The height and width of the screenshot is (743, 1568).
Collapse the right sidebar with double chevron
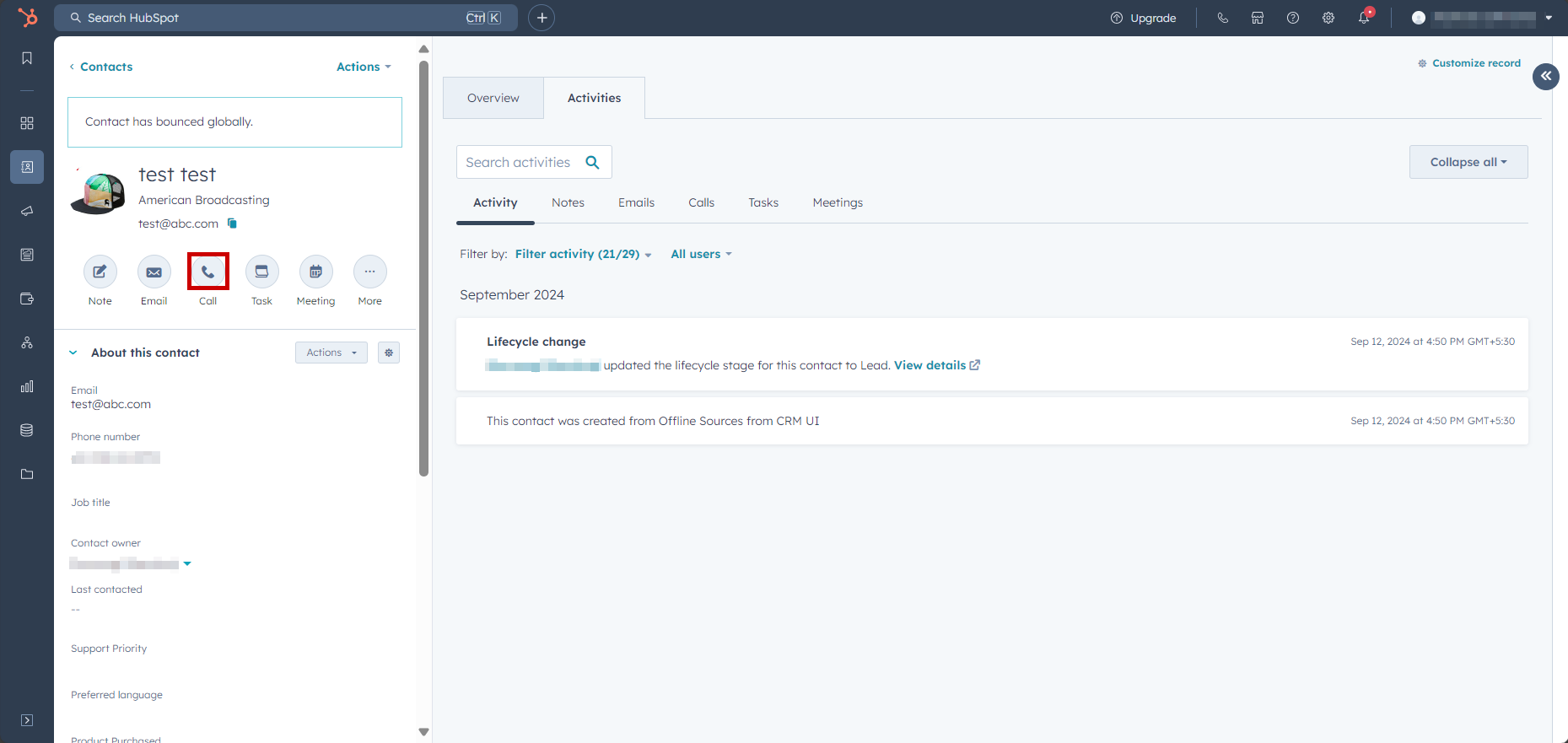coord(1546,76)
